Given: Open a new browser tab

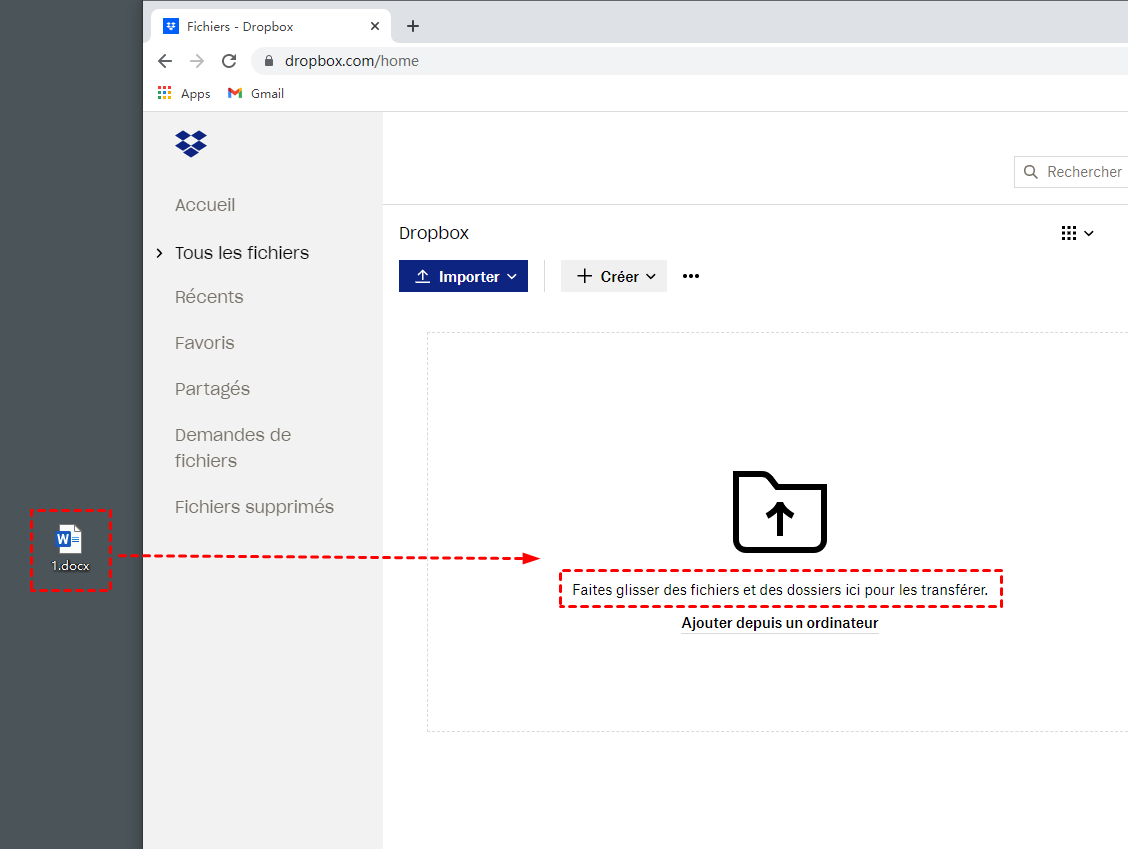Looking at the screenshot, I should [412, 27].
